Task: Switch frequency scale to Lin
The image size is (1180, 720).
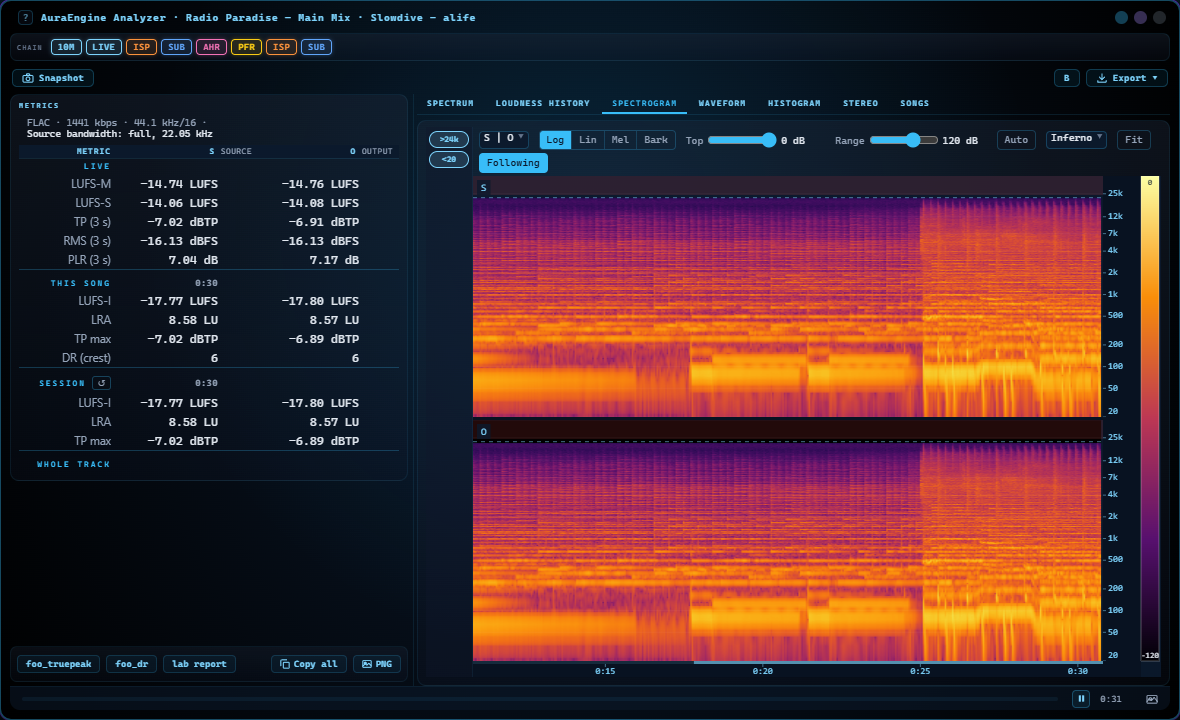Action: click(588, 140)
